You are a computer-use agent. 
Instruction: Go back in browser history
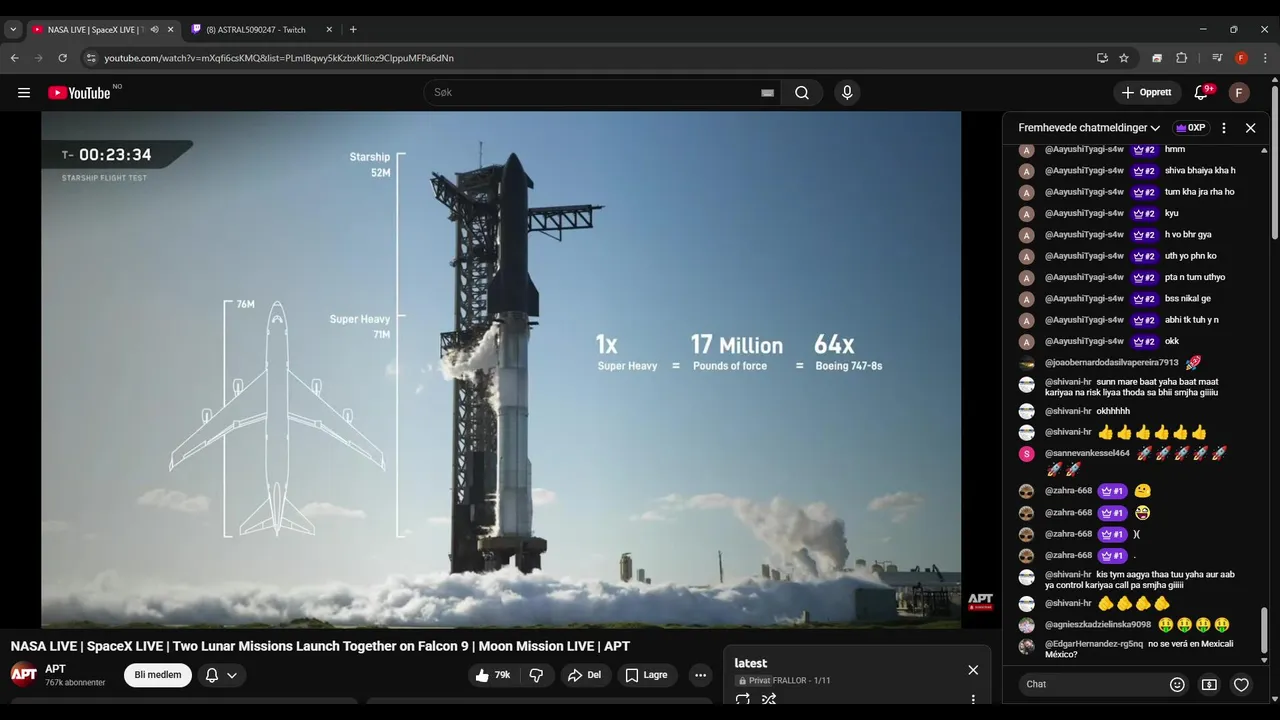click(x=15, y=58)
